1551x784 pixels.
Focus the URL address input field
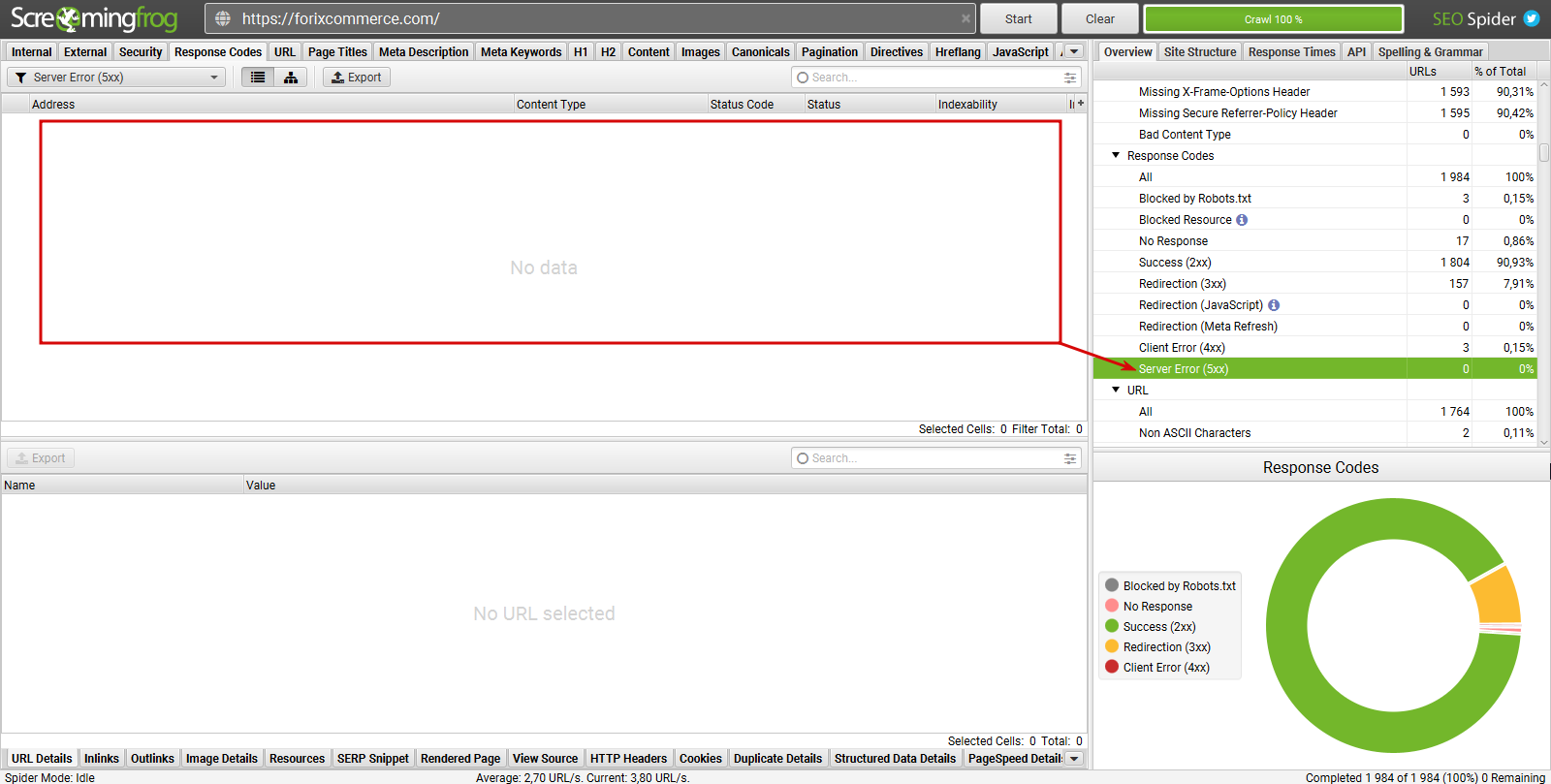591,18
